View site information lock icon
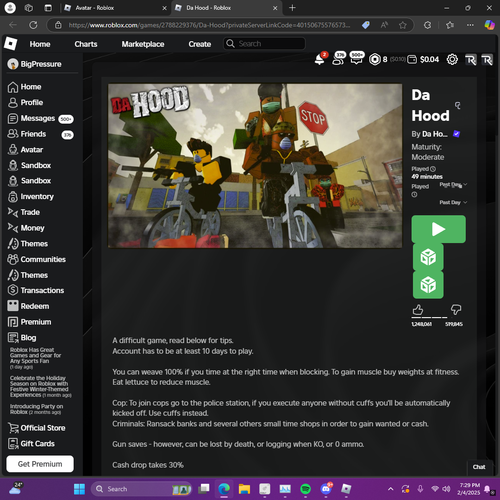500x500 pixels. (x=58, y=25)
